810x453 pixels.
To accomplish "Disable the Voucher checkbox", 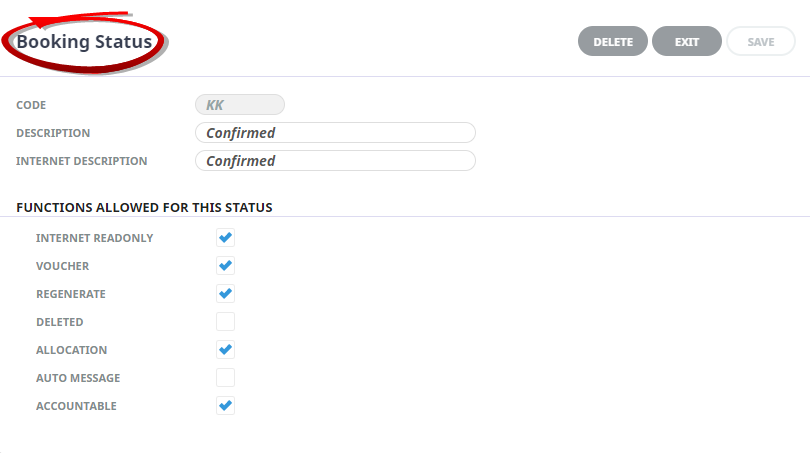I will 225,265.
